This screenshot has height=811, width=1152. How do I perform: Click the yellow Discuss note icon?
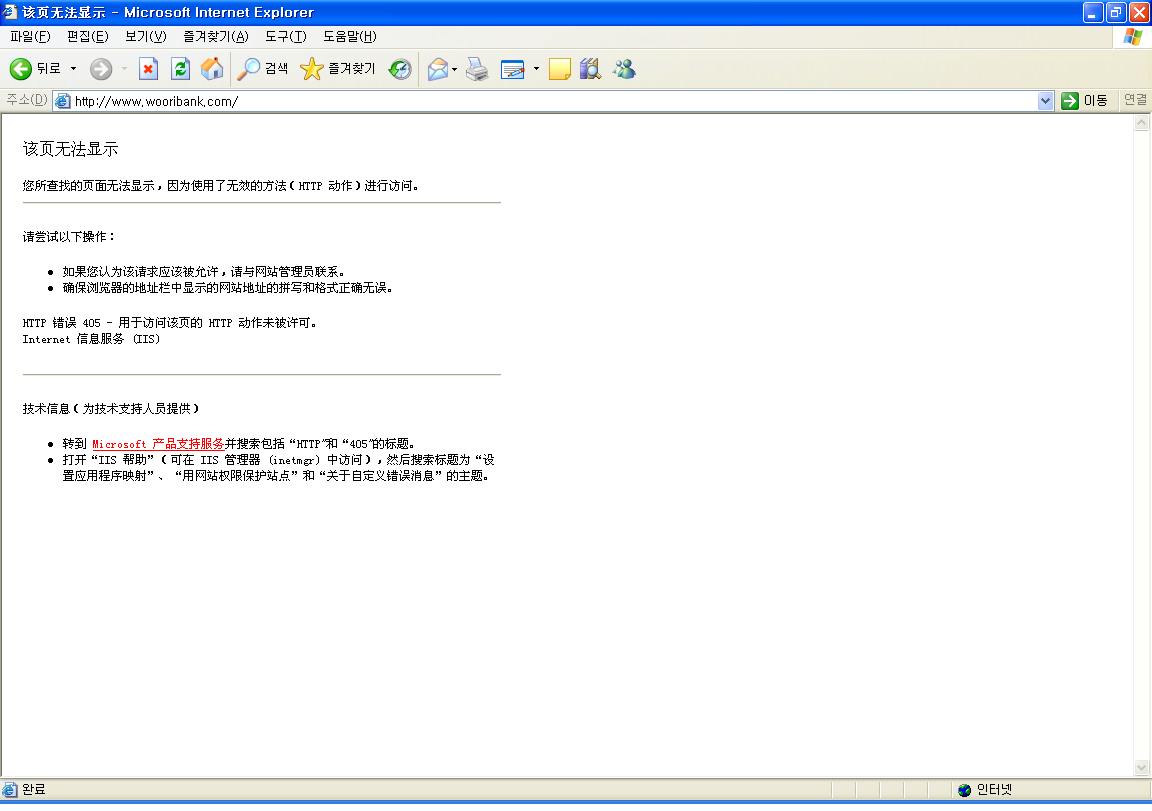tap(560, 69)
